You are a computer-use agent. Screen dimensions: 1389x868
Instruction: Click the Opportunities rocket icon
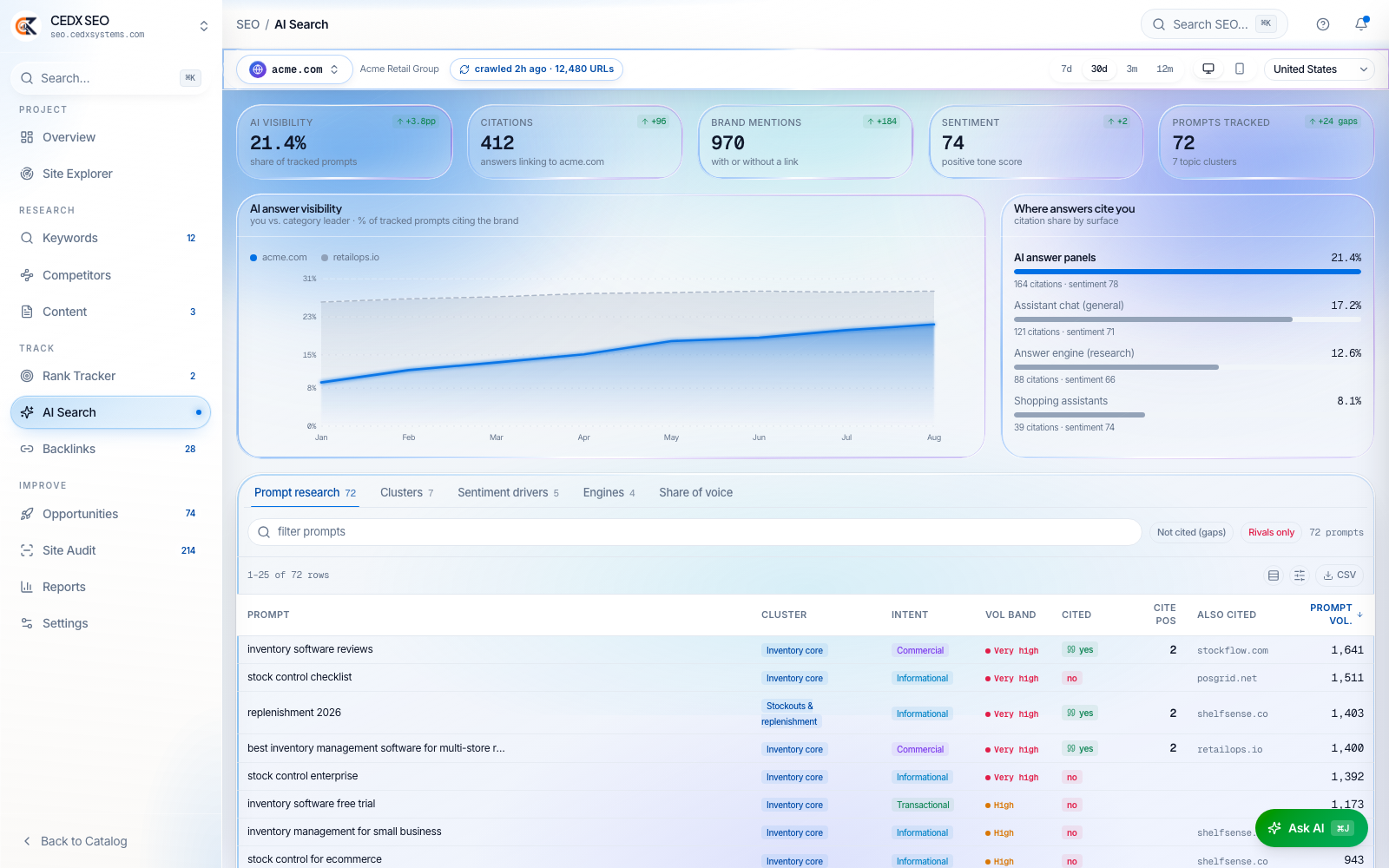[x=27, y=514]
